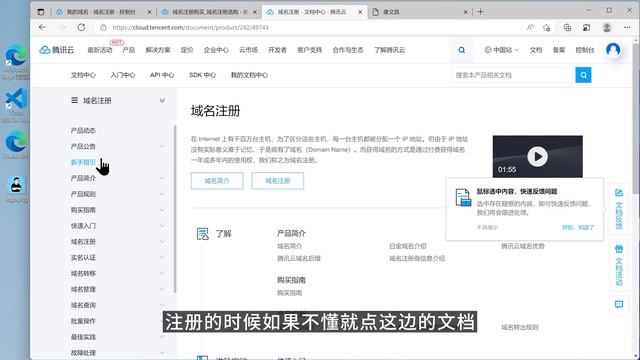
Task: Open 我的文档中心 nav tab
Action: coord(249,75)
